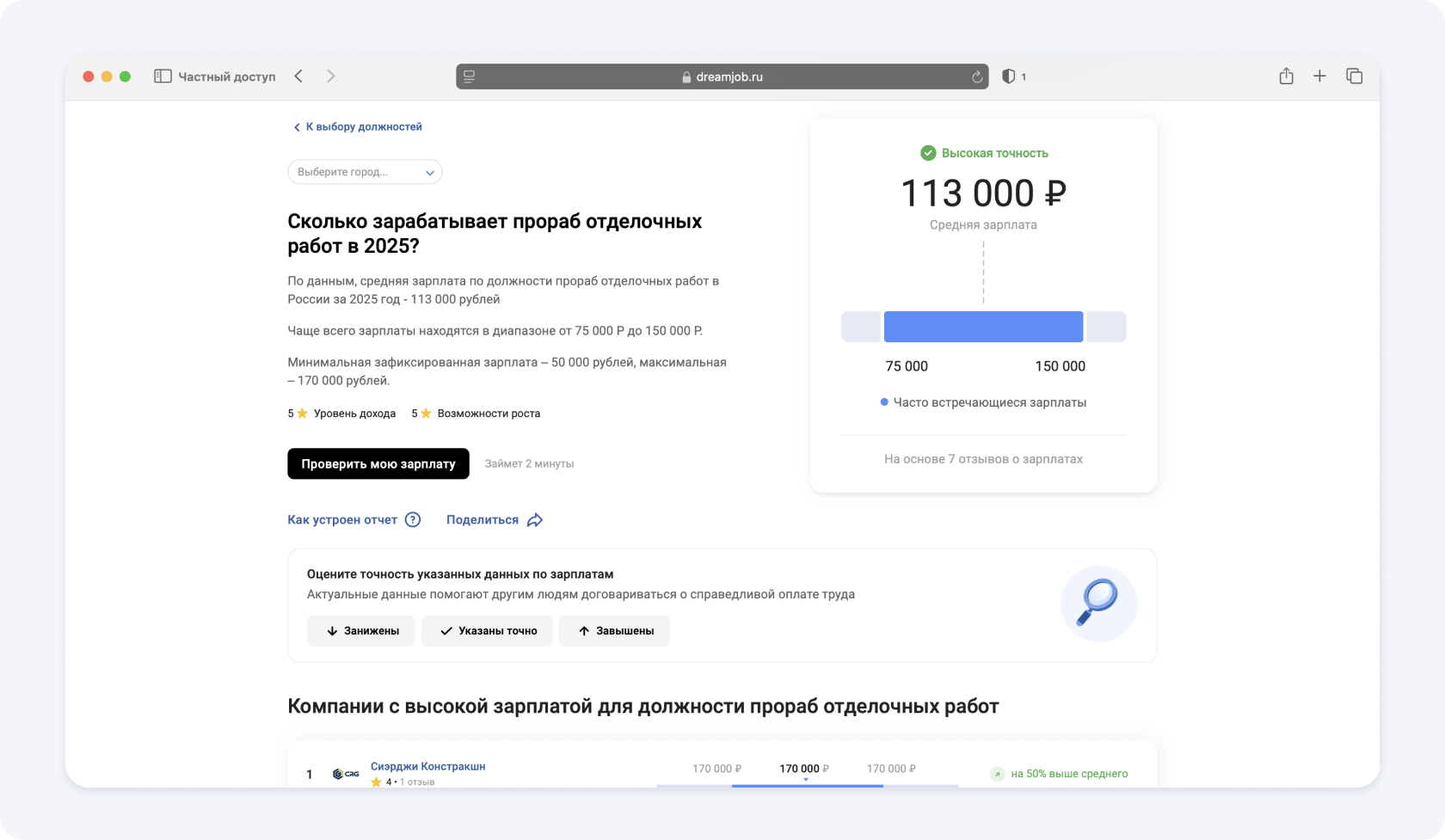This screenshot has height=840, width=1445.
Task: Click the website settings icon in address bar
Action: click(469, 77)
